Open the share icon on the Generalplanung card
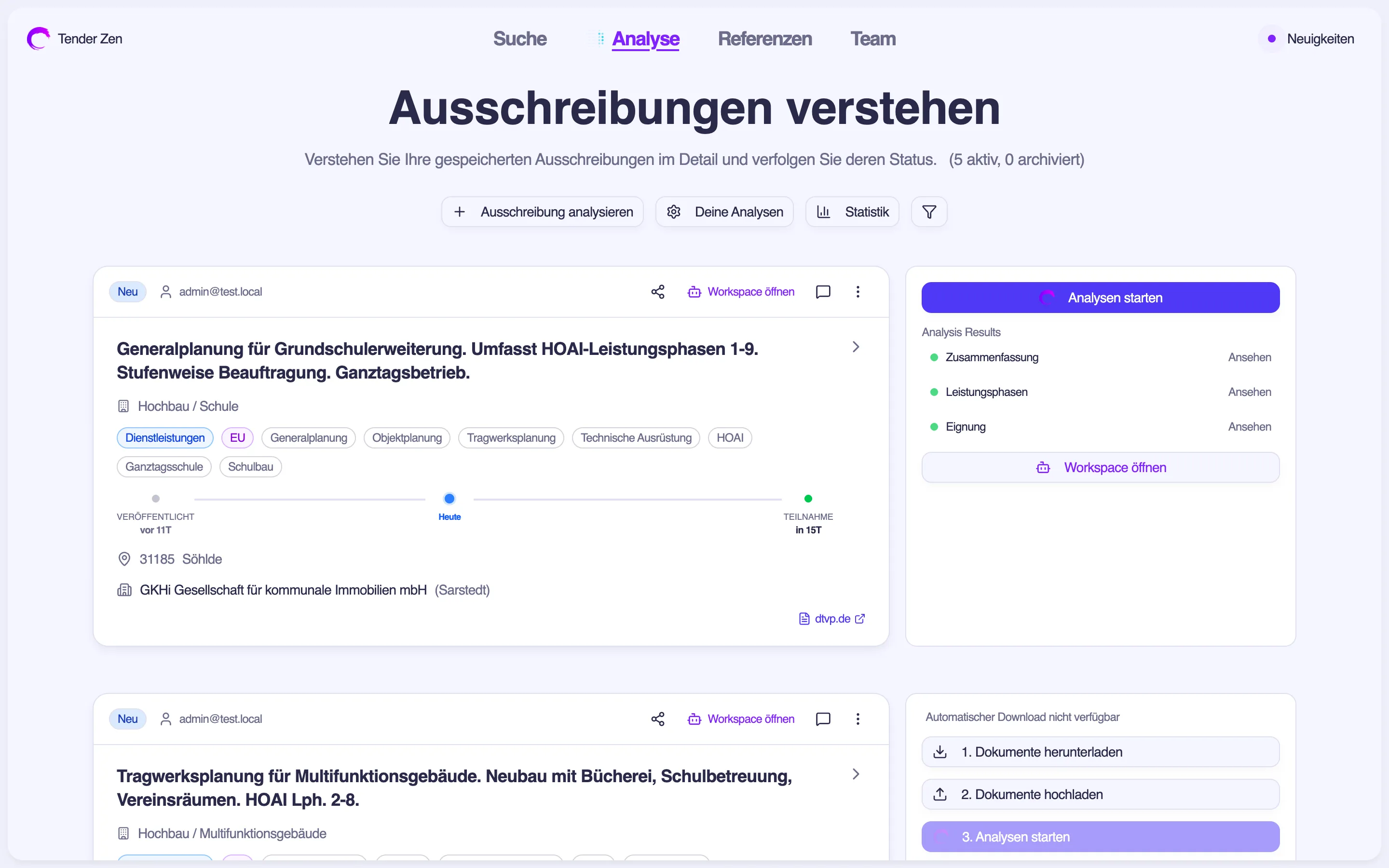 point(658,292)
